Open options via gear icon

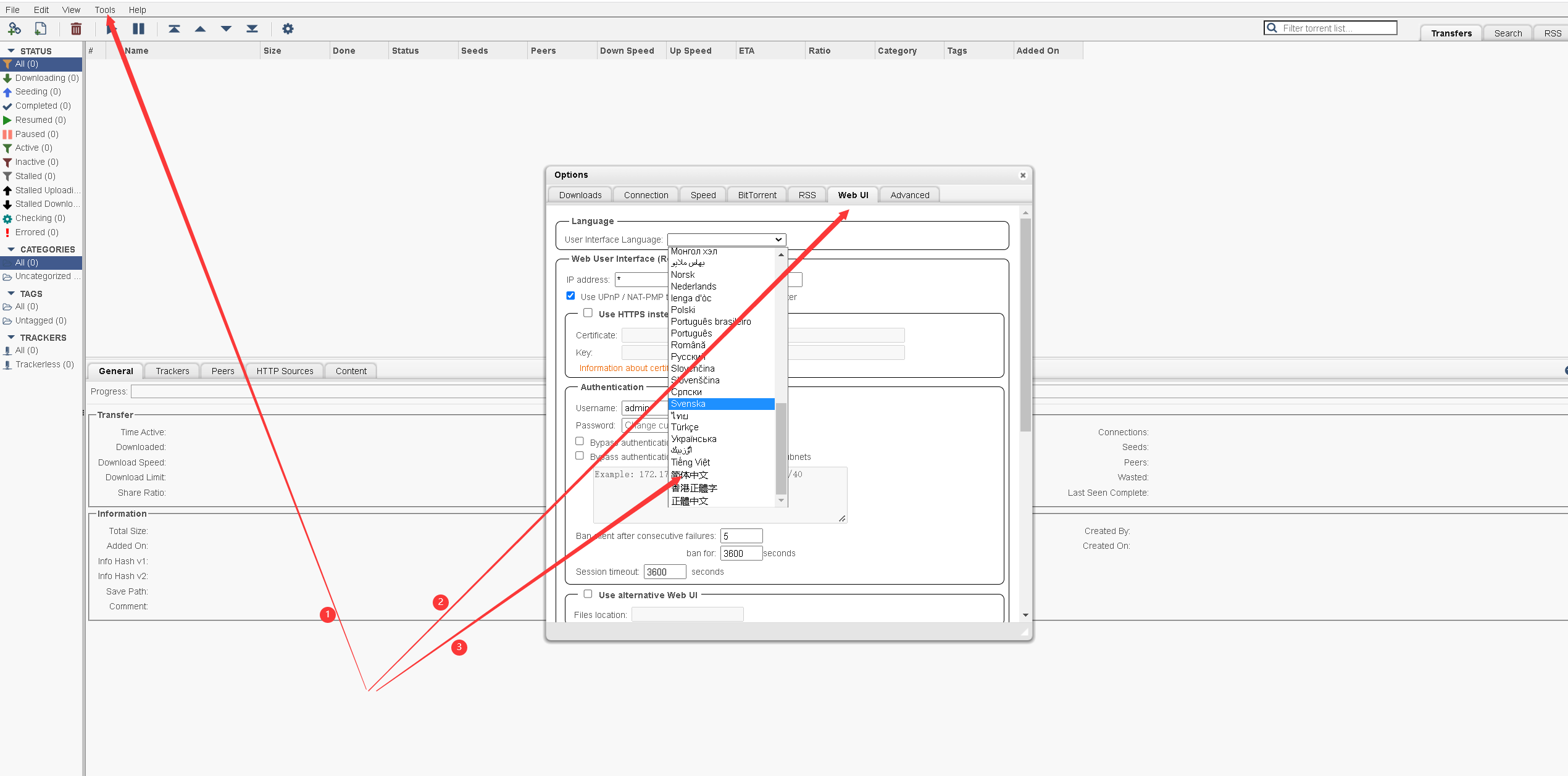point(288,28)
